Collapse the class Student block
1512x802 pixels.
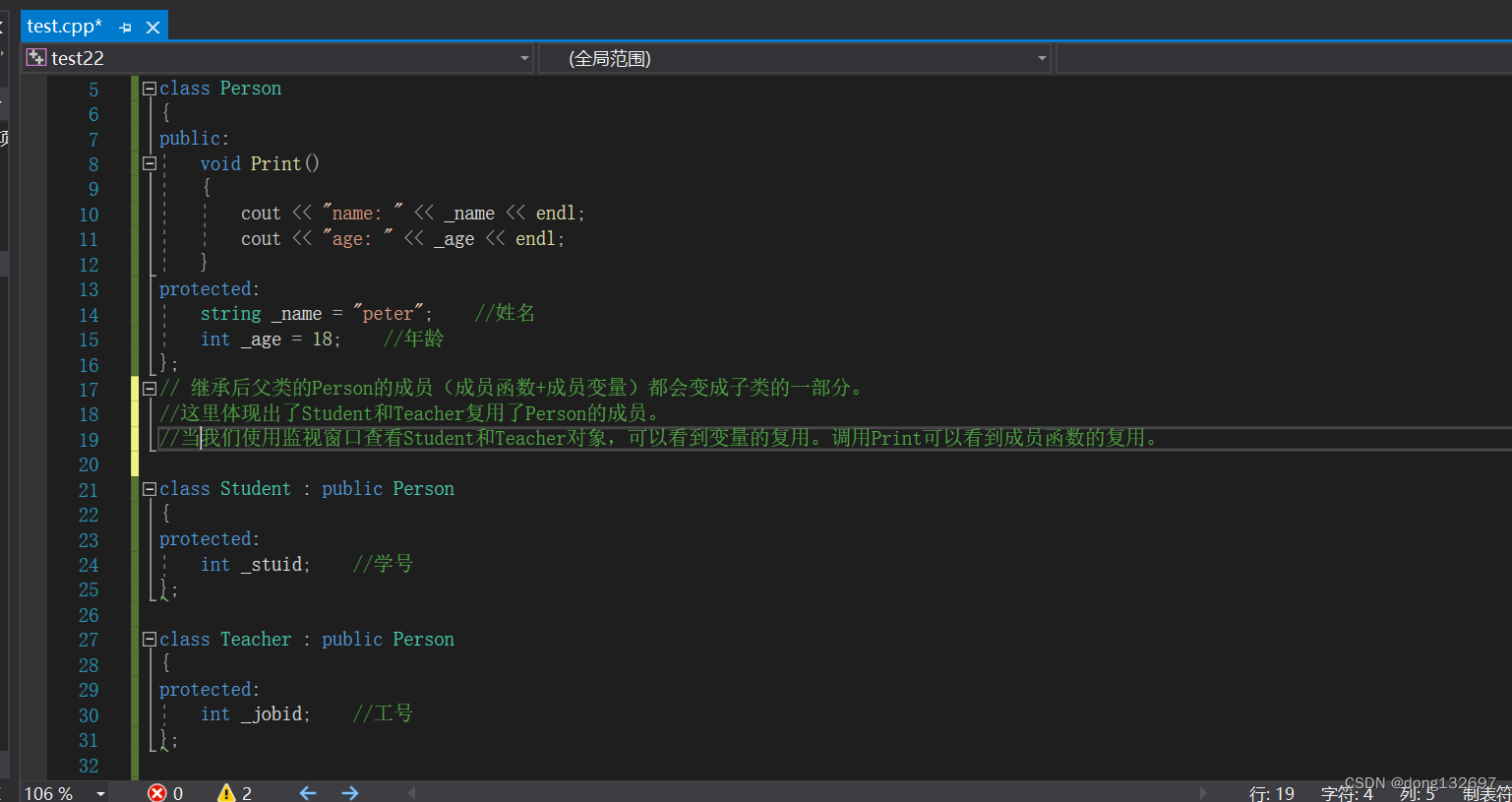click(x=150, y=489)
